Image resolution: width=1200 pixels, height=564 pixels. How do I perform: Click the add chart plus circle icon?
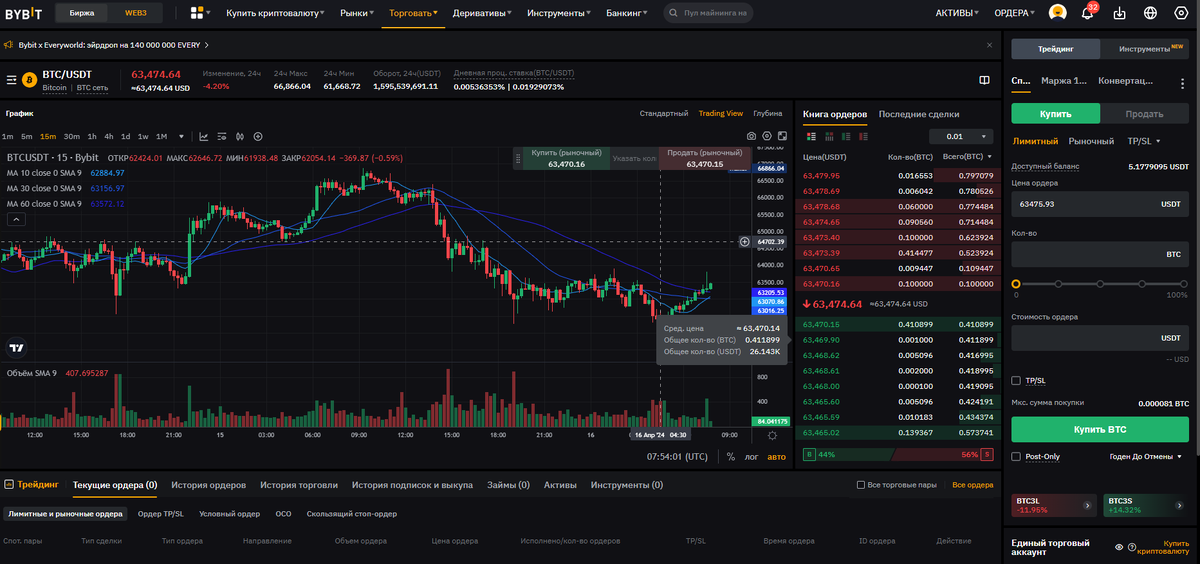tap(258, 136)
